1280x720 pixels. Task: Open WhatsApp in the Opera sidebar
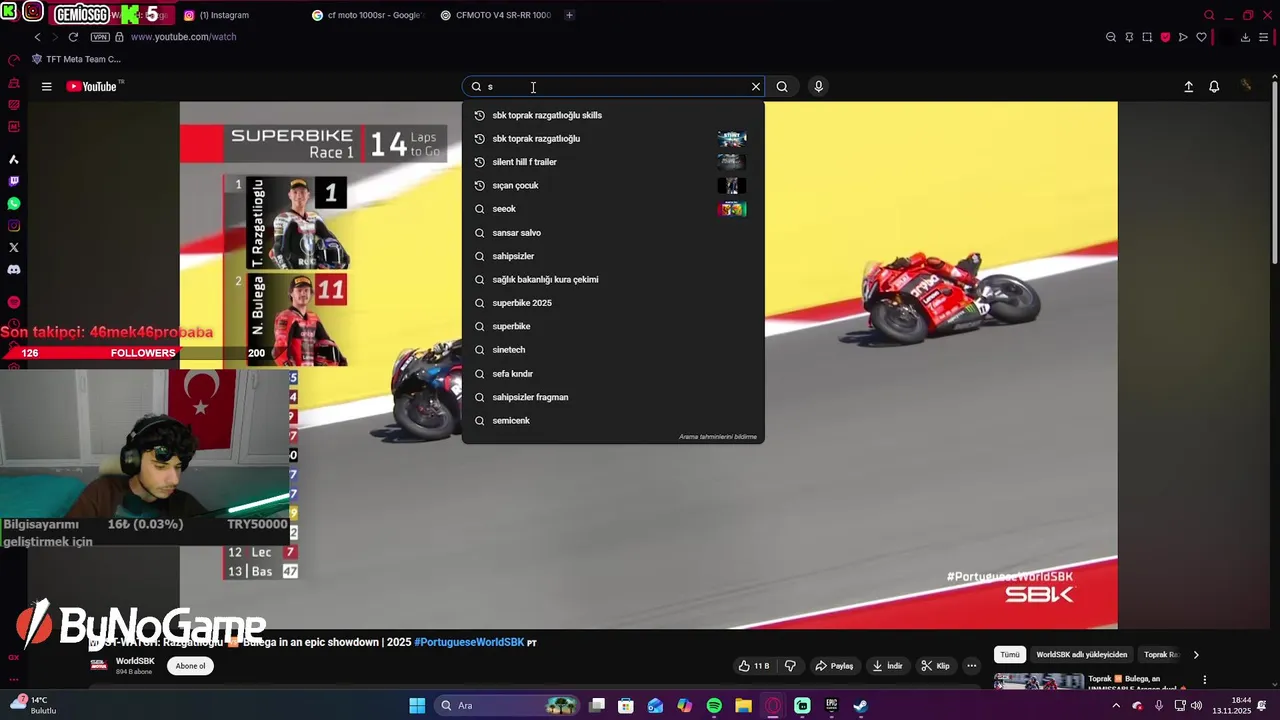pyautogui.click(x=13, y=203)
